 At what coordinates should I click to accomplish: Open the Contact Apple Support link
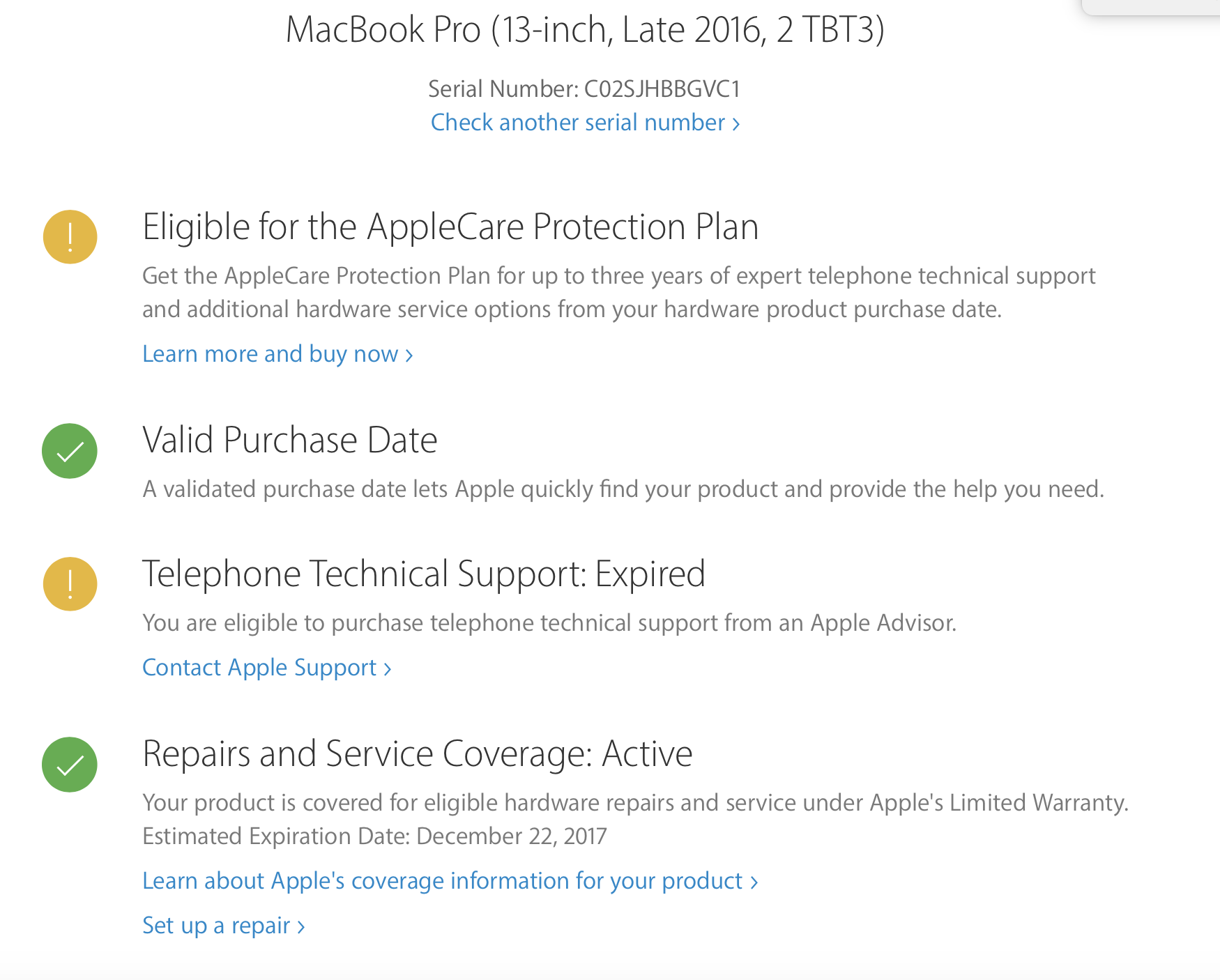tap(266, 668)
